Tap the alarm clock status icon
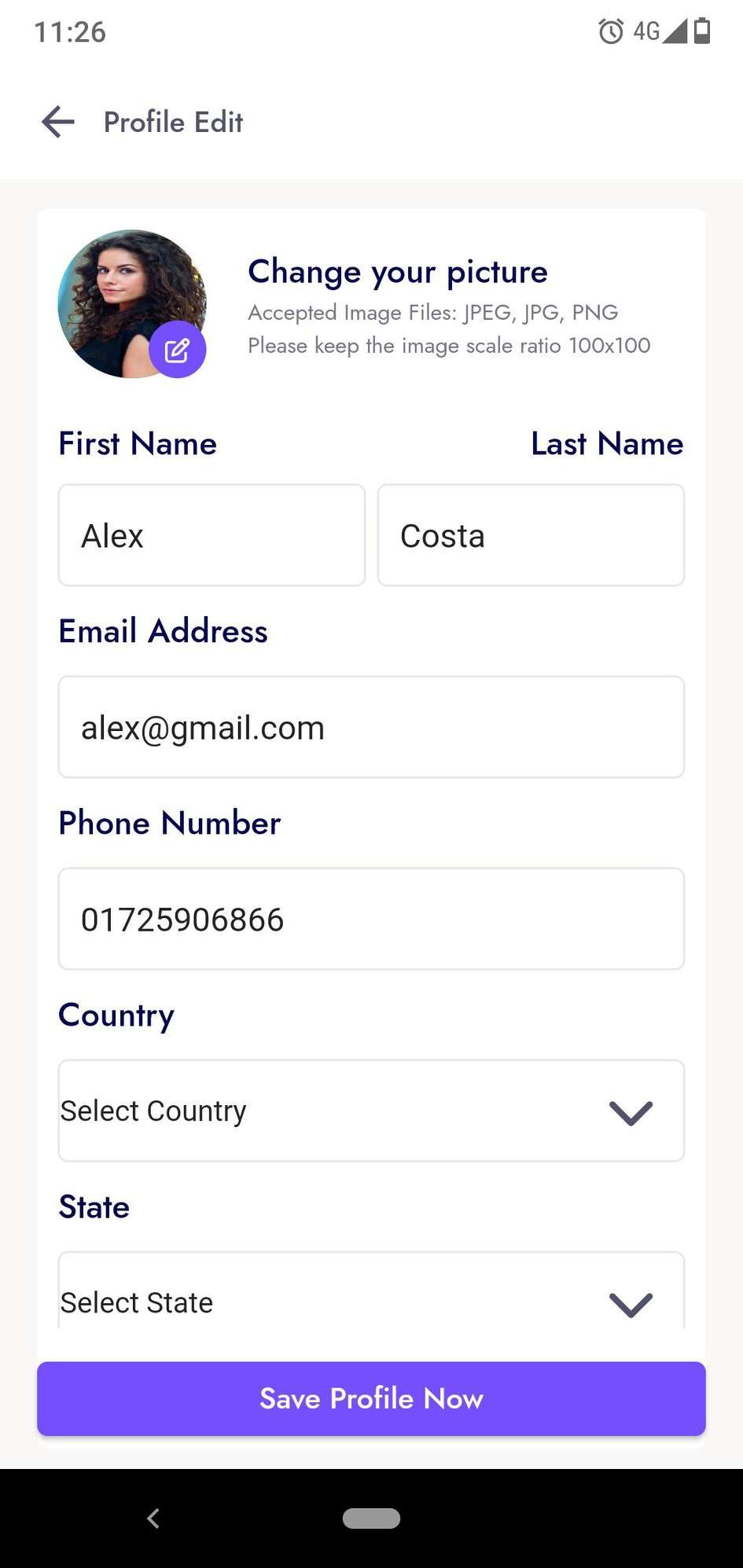This screenshot has width=743, height=1568. 611,31
